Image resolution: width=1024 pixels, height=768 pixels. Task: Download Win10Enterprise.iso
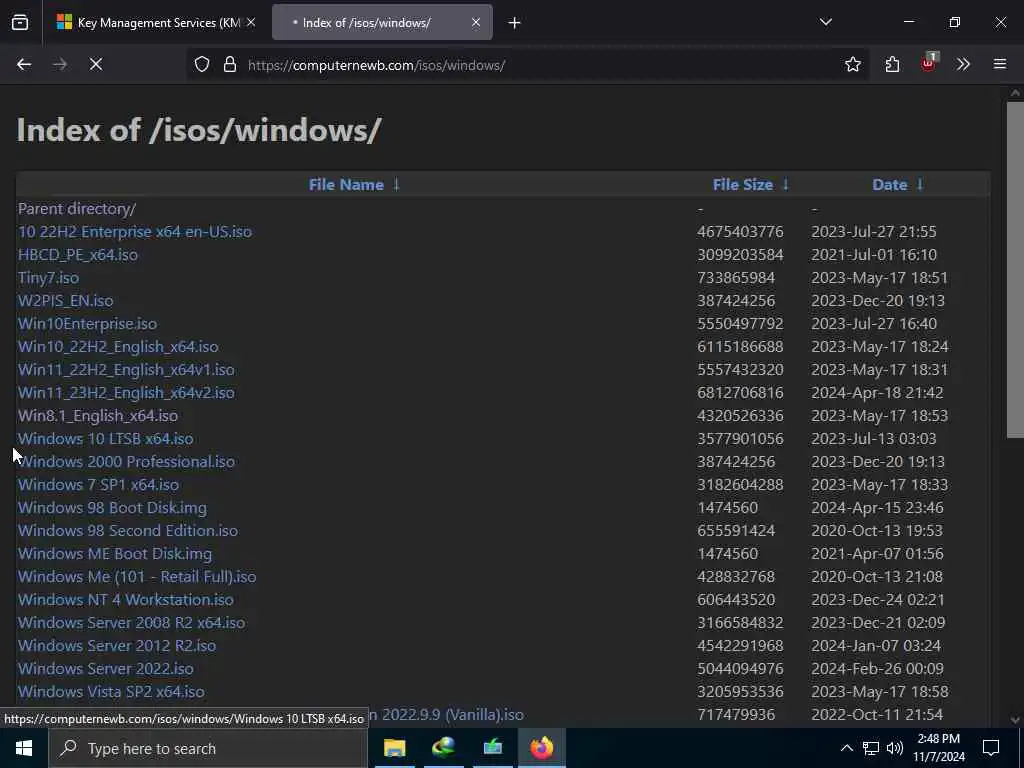[x=88, y=324]
